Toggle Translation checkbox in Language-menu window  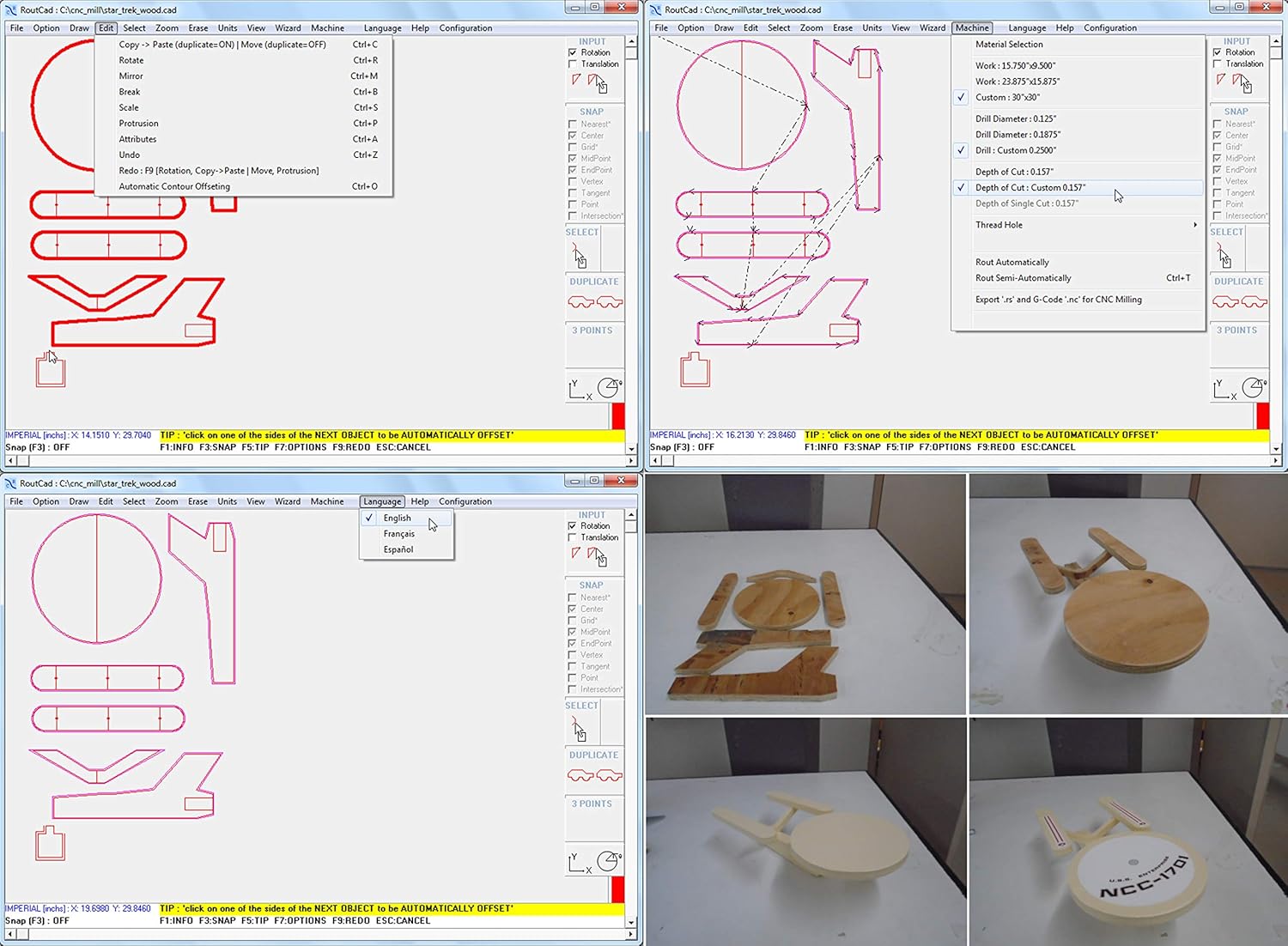point(573,538)
